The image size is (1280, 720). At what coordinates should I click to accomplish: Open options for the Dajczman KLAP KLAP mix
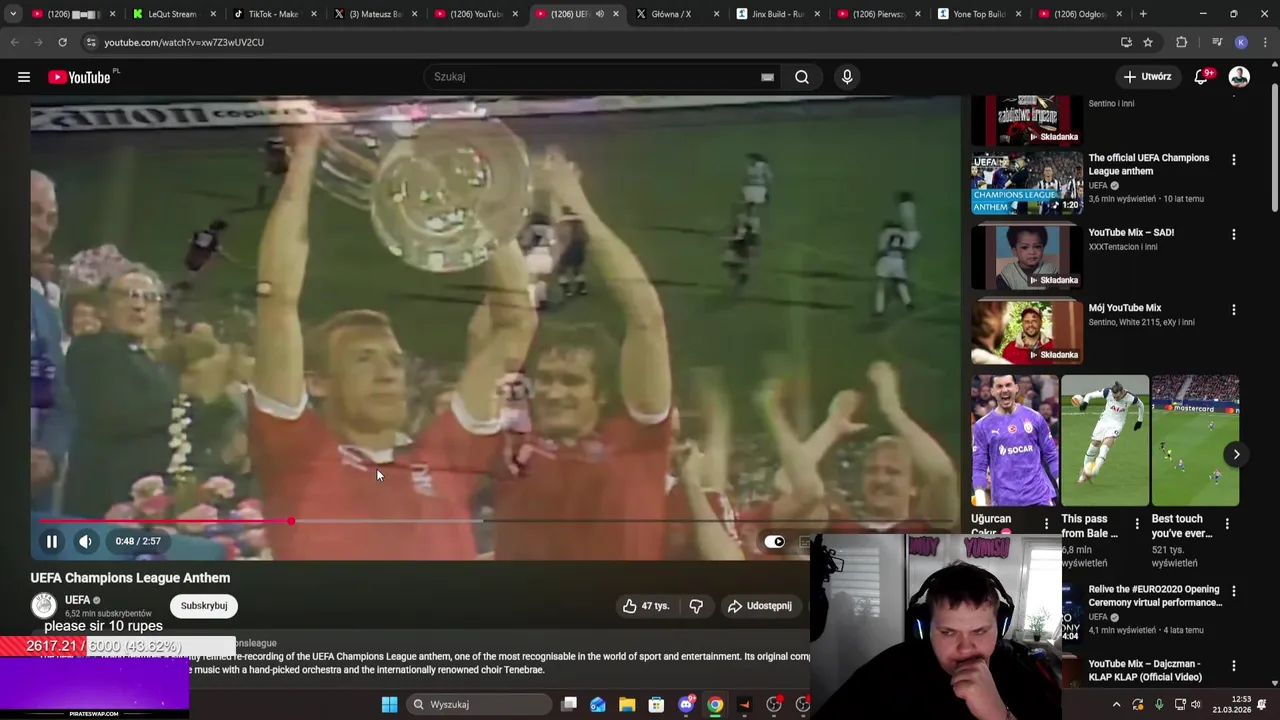click(x=1233, y=666)
